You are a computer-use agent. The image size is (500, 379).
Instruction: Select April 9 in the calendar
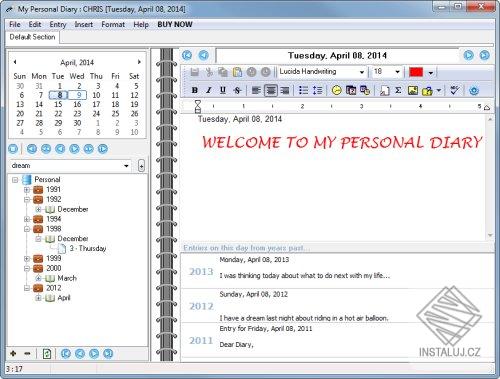pos(78,95)
